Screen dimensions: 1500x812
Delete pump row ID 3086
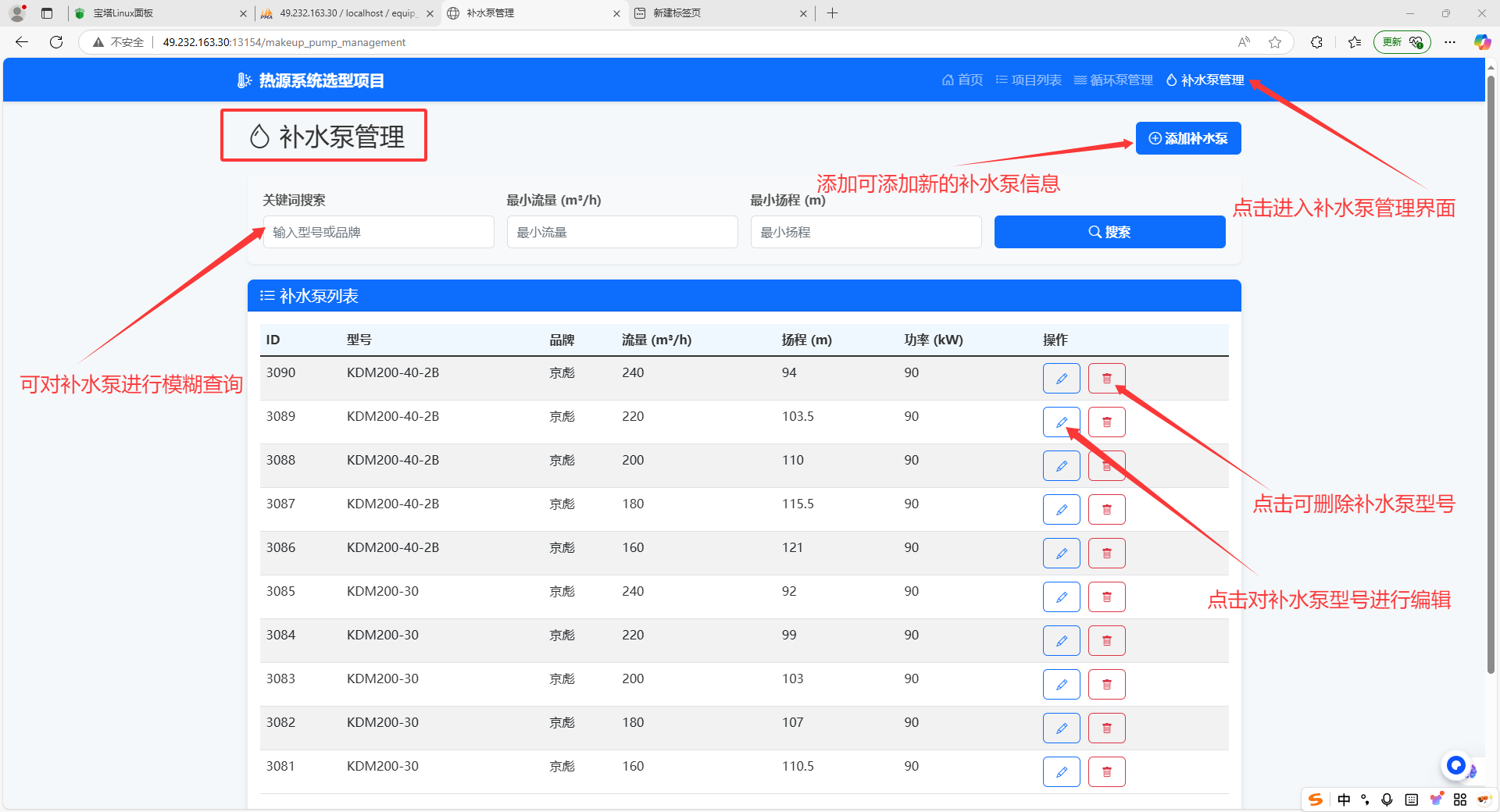1106,554
